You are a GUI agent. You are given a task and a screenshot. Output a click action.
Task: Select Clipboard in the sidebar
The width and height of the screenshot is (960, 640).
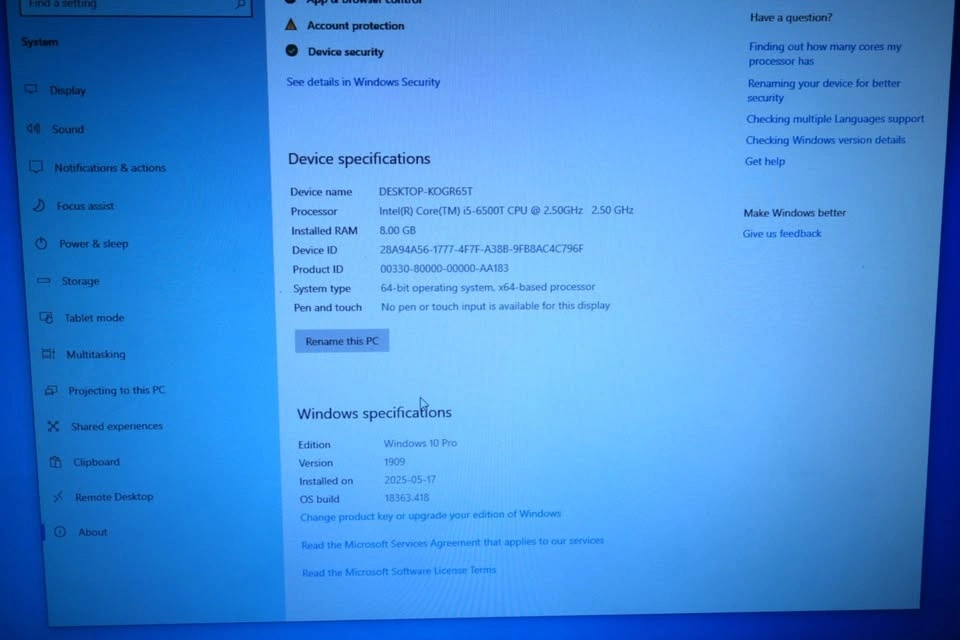pyautogui.click(x=96, y=463)
